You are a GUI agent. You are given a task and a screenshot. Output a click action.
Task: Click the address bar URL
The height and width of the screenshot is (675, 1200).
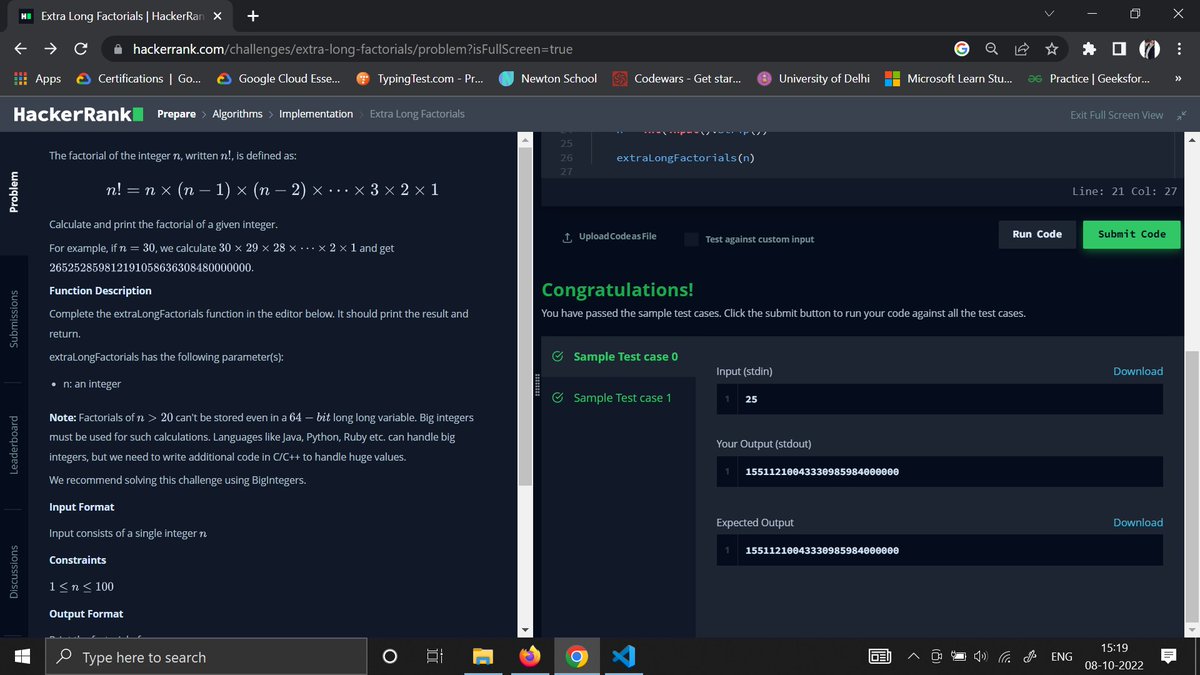pyautogui.click(x=352, y=48)
